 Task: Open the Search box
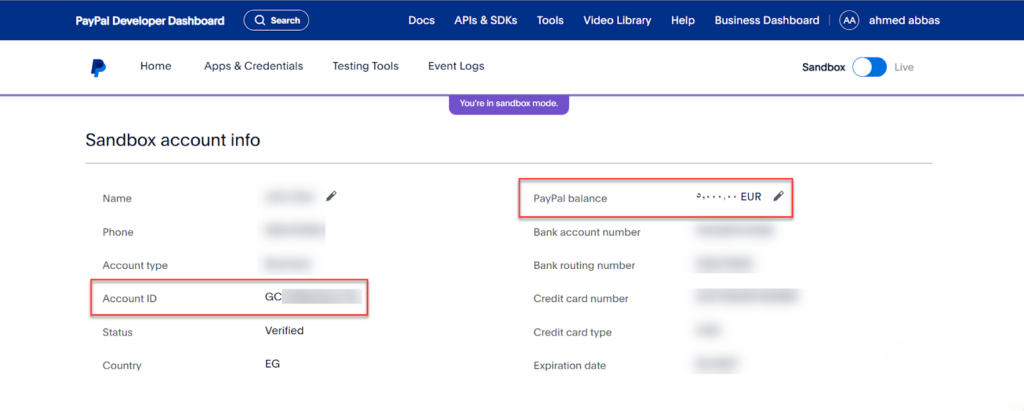[x=276, y=20]
